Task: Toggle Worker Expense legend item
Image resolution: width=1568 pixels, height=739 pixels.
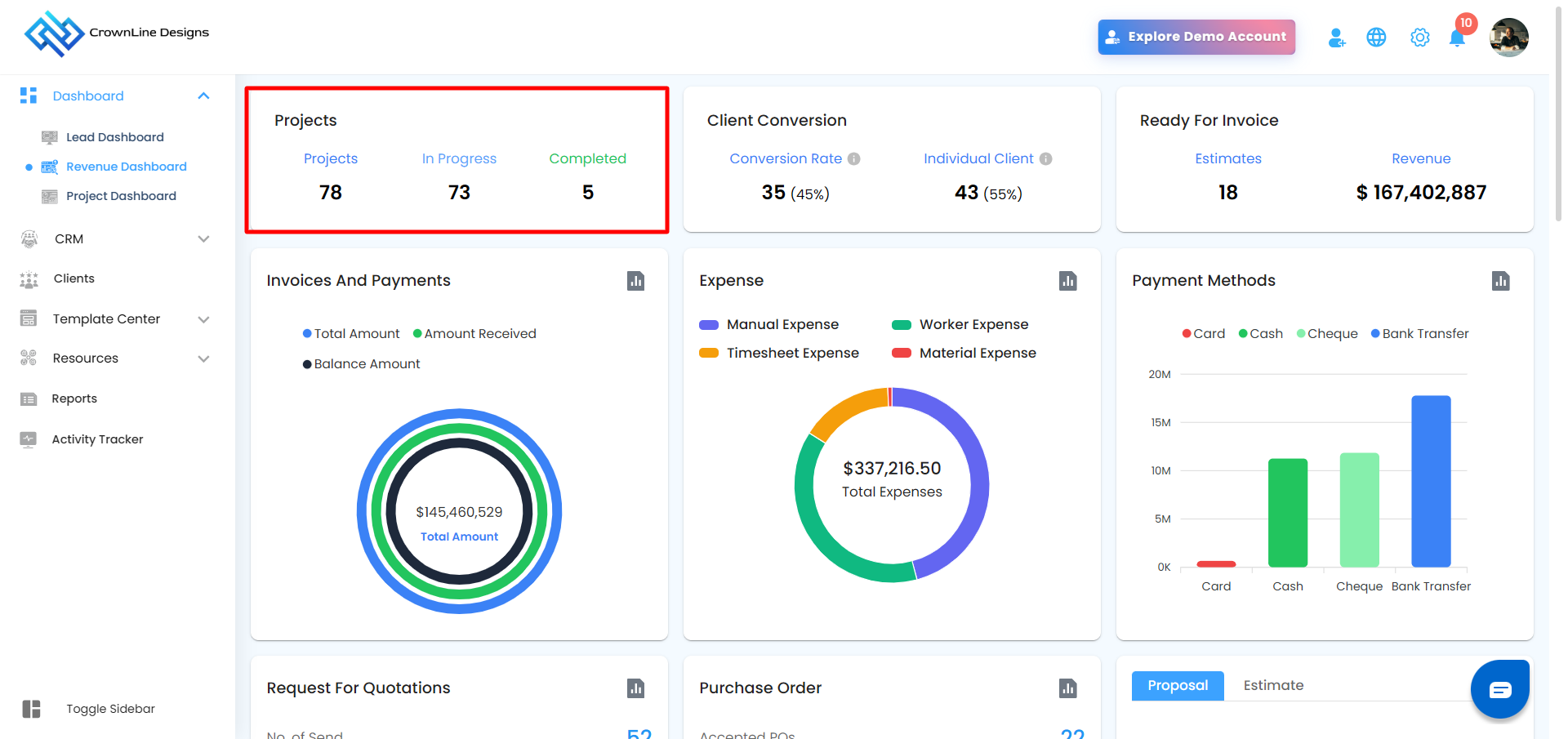Action: click(960, 325)
